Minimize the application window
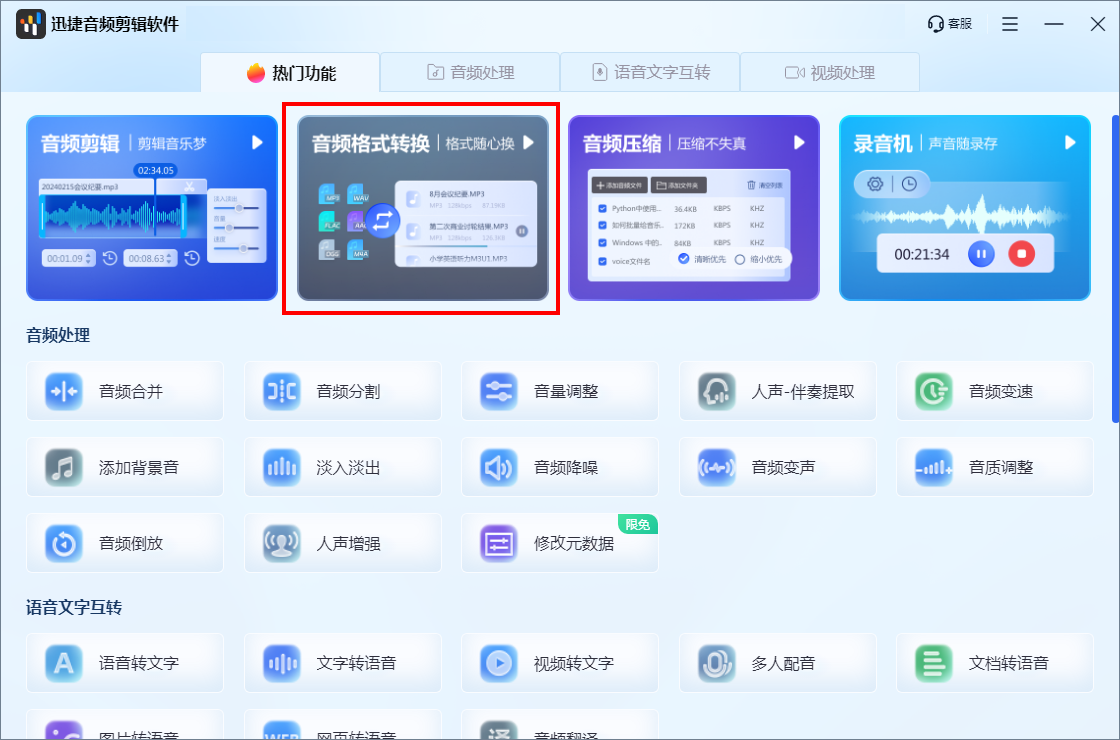Viewport: 1120px width, 740px height. click(x=1054, y=24)
